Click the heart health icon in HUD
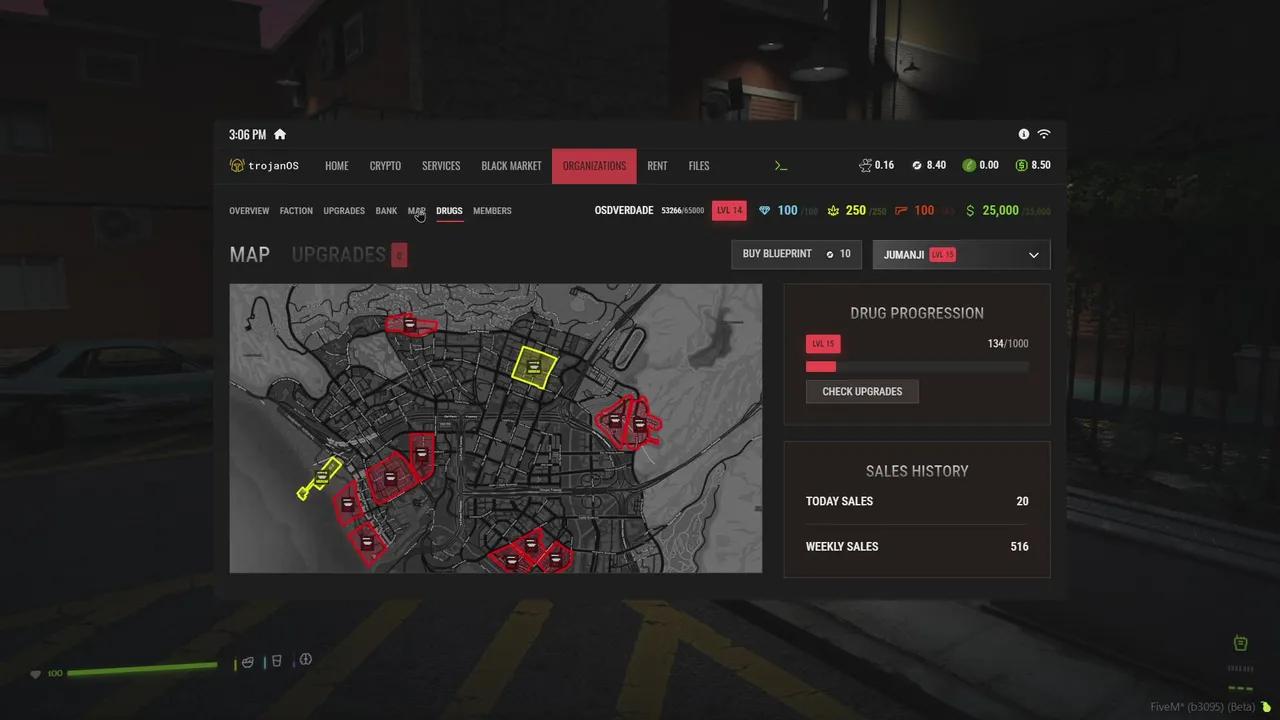The width and height of the screenshot is (1280, 720). coord(36,674)
